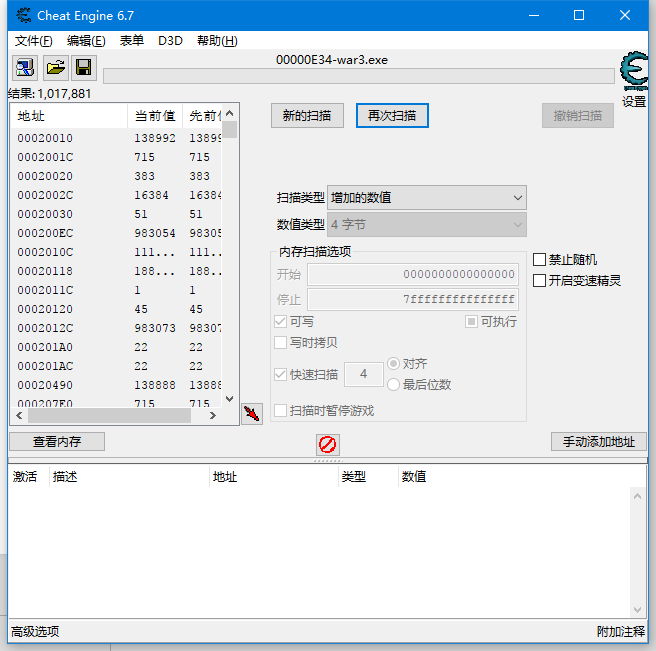Click the 再次扫描 button

392,115
